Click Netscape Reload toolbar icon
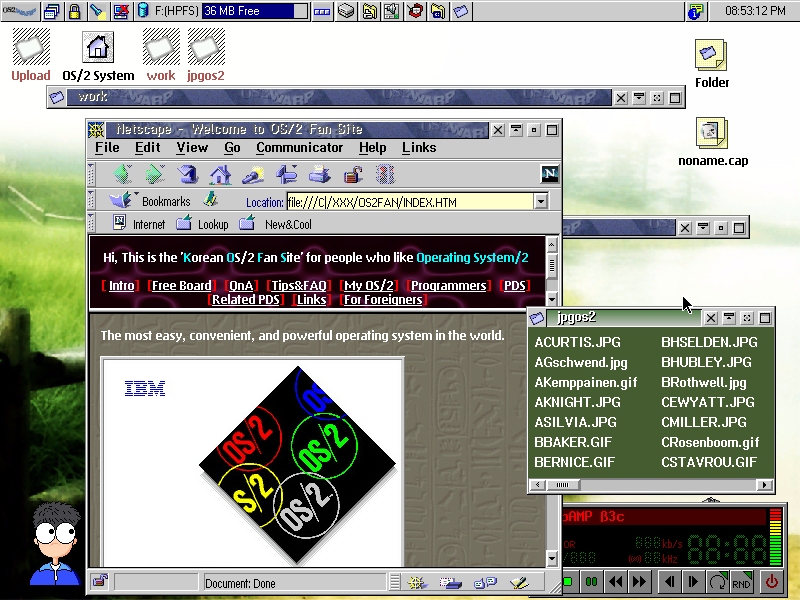This screenshot has height=600, width=800. tap(187, 174)
